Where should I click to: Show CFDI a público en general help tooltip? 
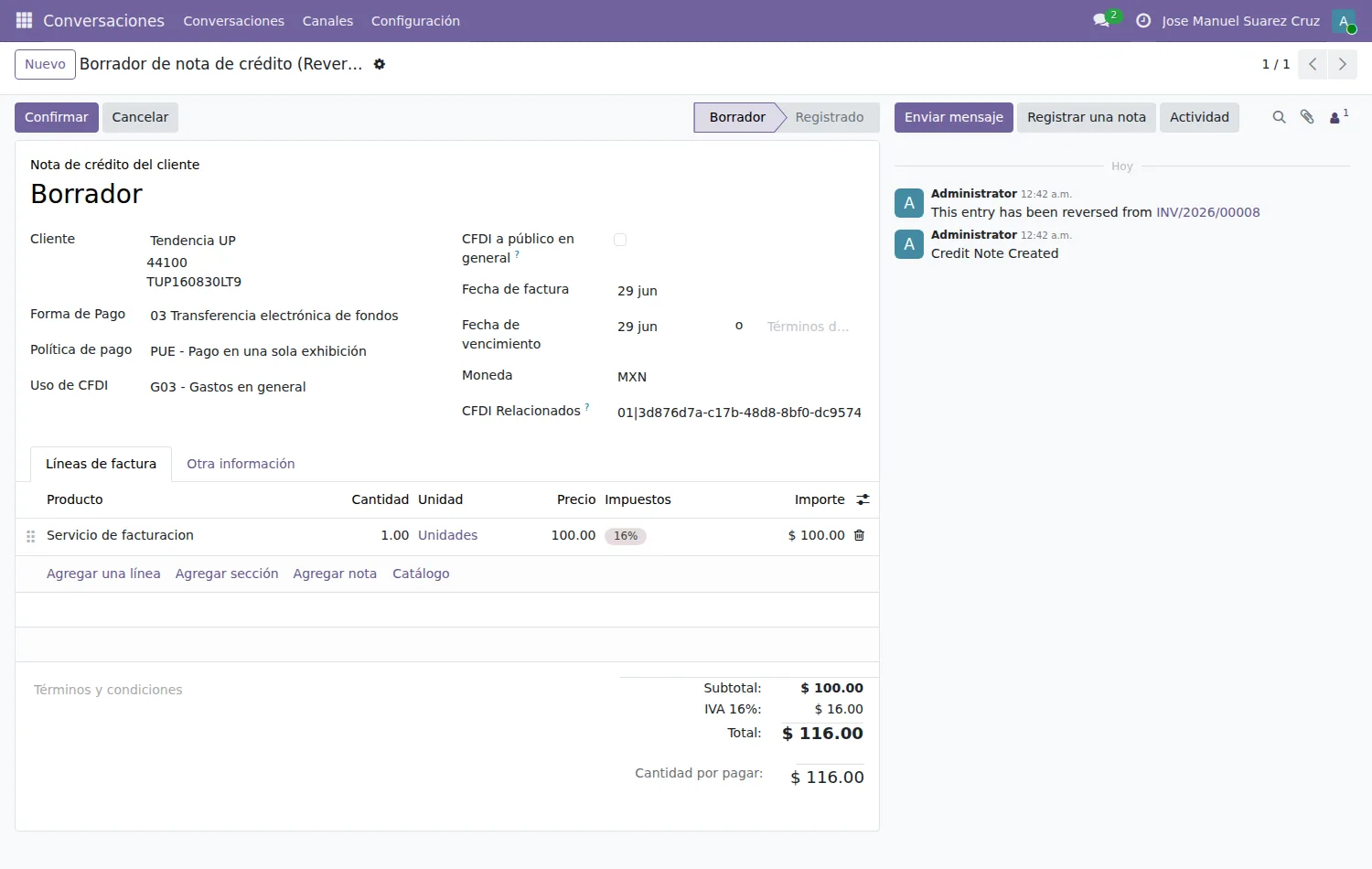(x=517, y=253)
